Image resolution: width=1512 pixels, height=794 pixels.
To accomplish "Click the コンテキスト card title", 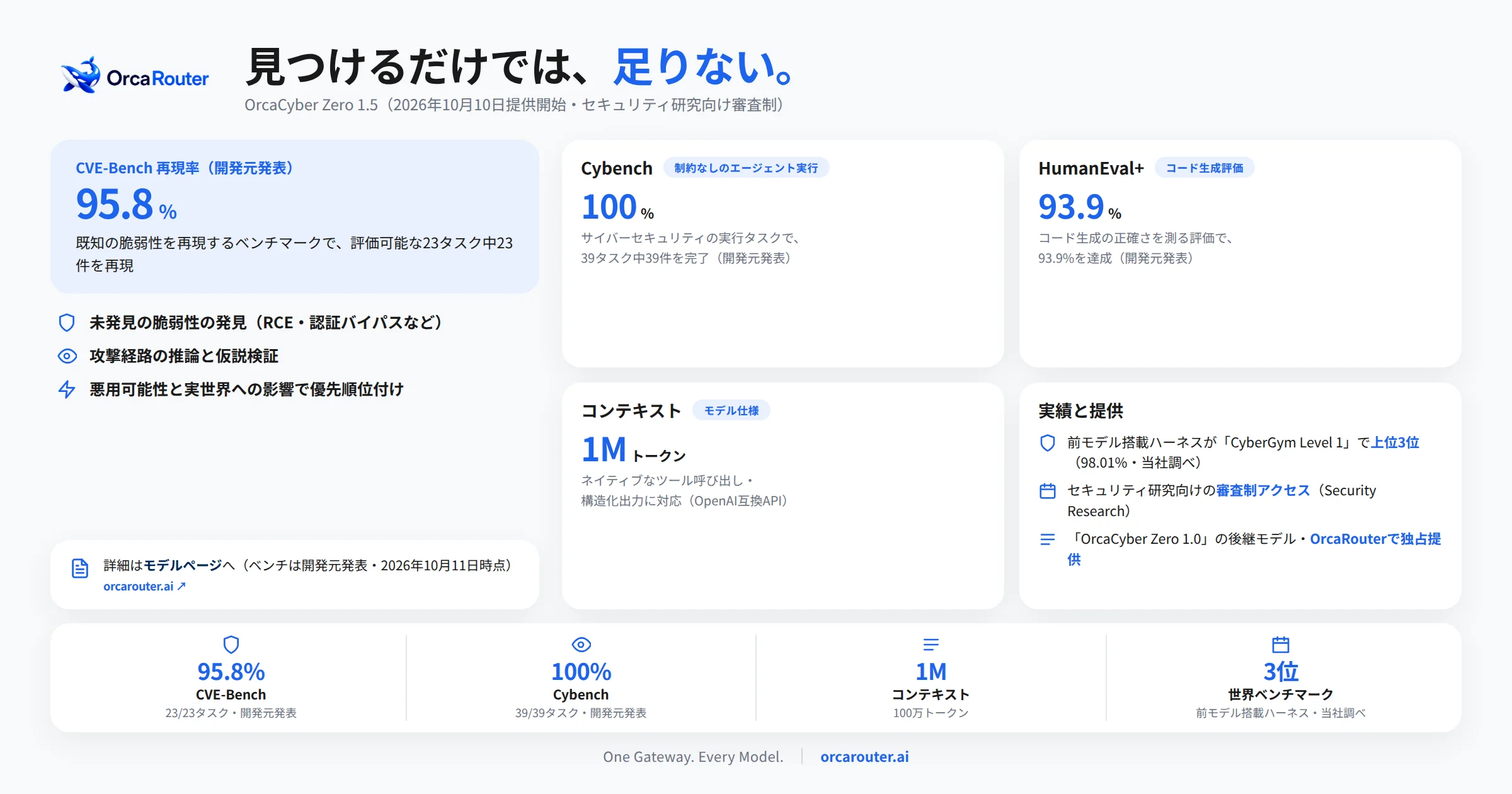I will [x=631, y=411].
